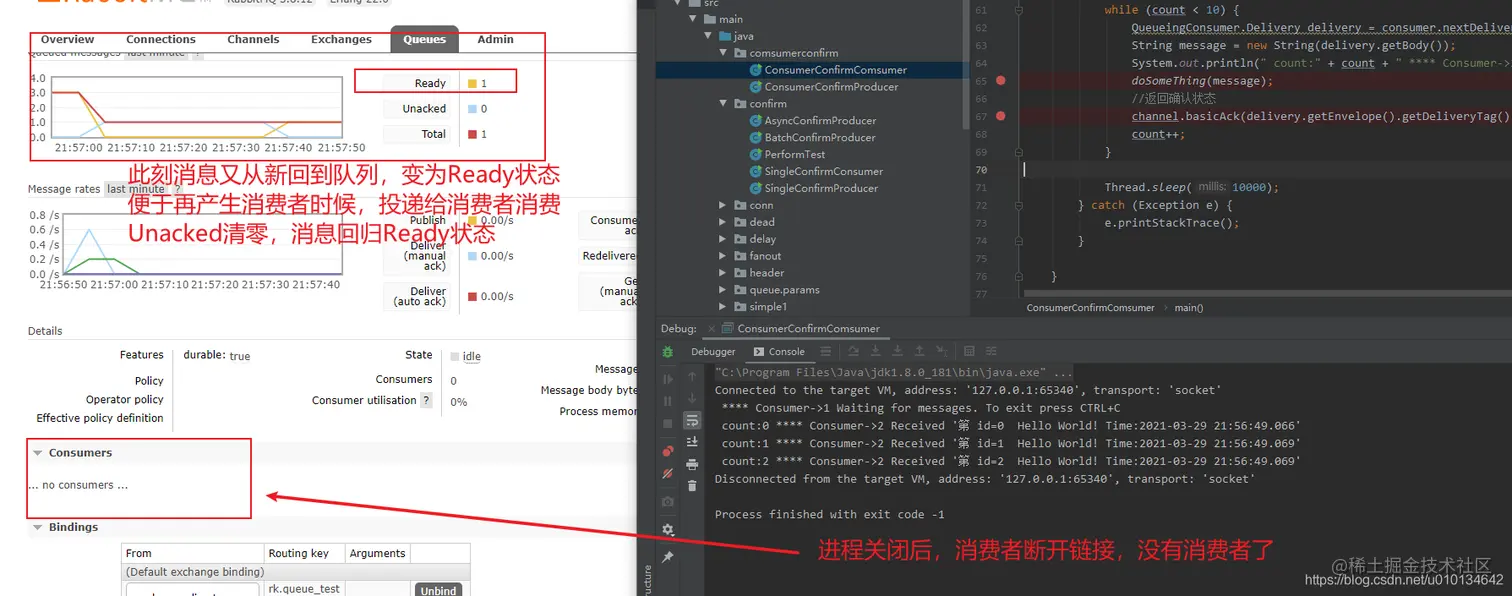Select the Rerun debug session icon
This screenshot has width=1512, height=596.
[667, 349]
